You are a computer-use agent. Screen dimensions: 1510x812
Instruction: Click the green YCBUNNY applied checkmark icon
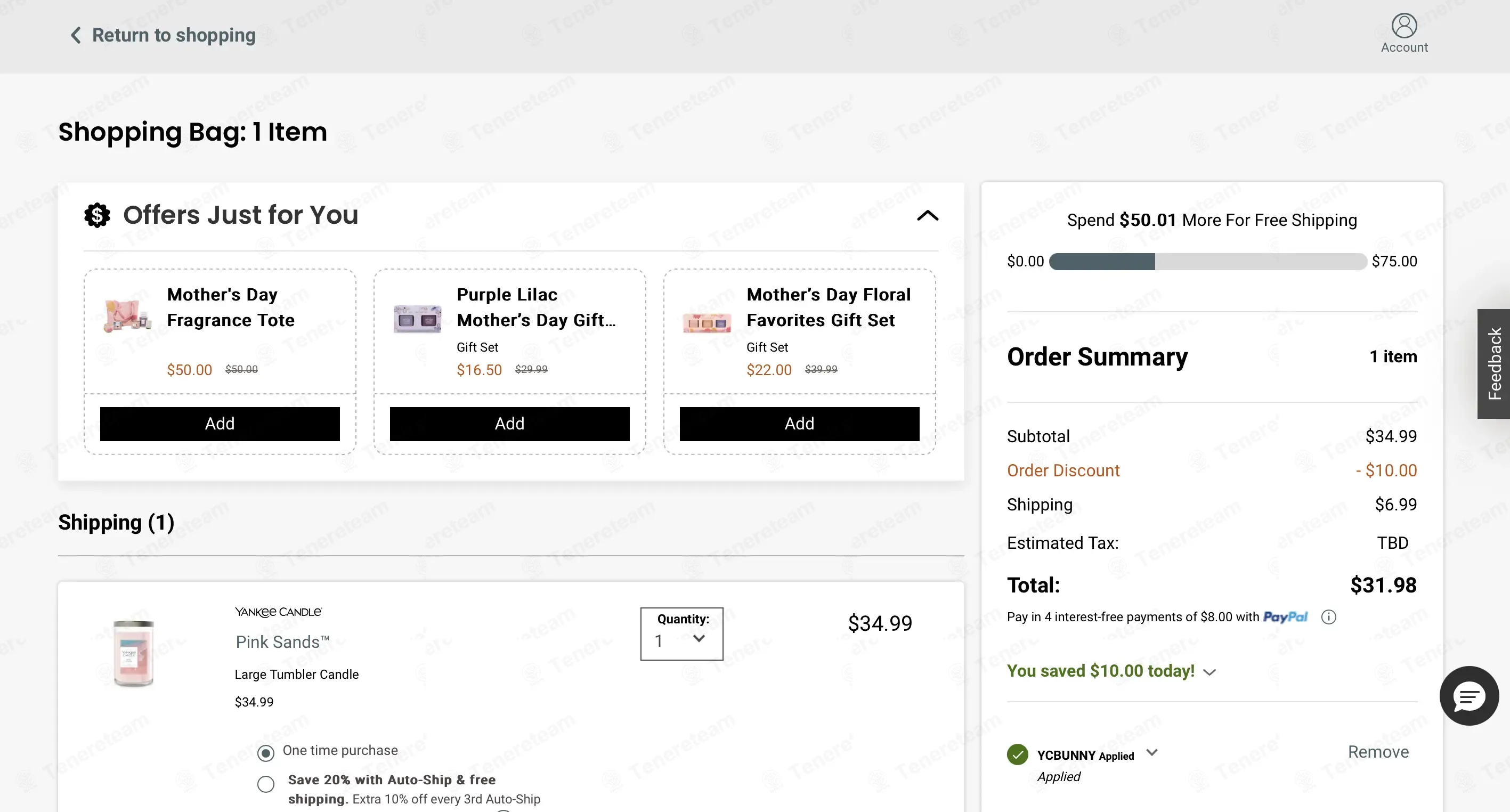point(1018,754)
